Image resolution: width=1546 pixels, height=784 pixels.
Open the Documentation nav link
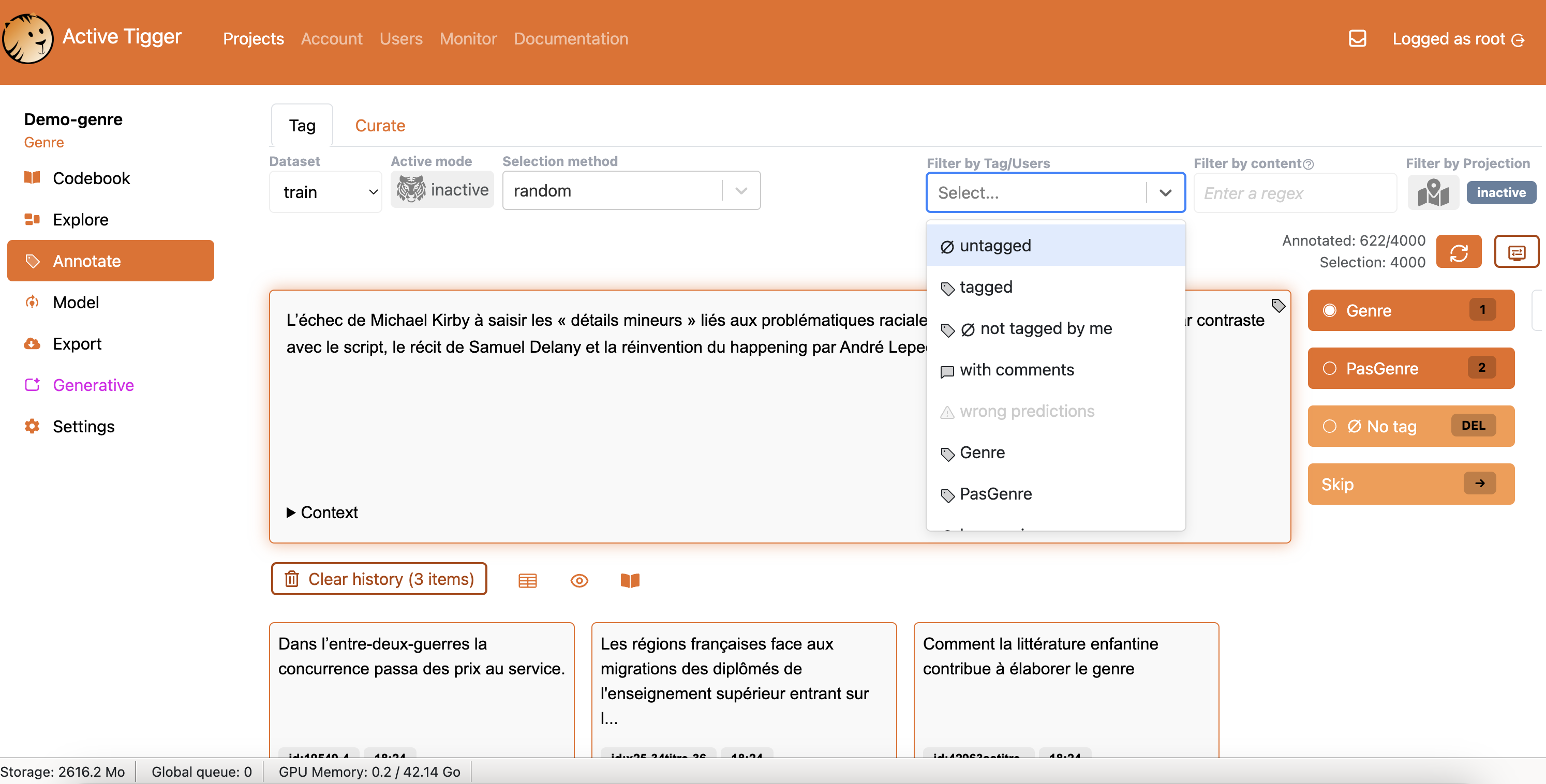coord(571,38)
